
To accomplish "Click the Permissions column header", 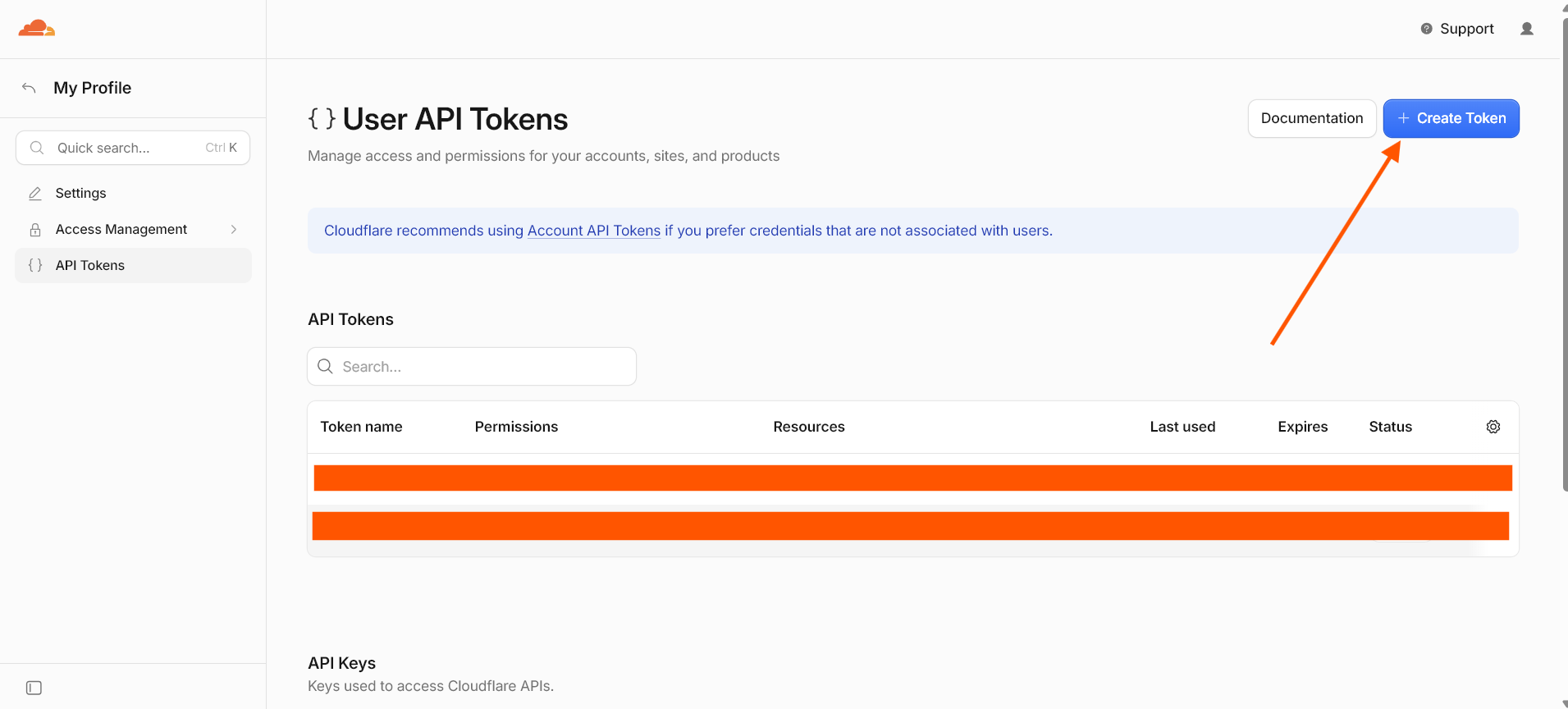I will coord(516,427).
